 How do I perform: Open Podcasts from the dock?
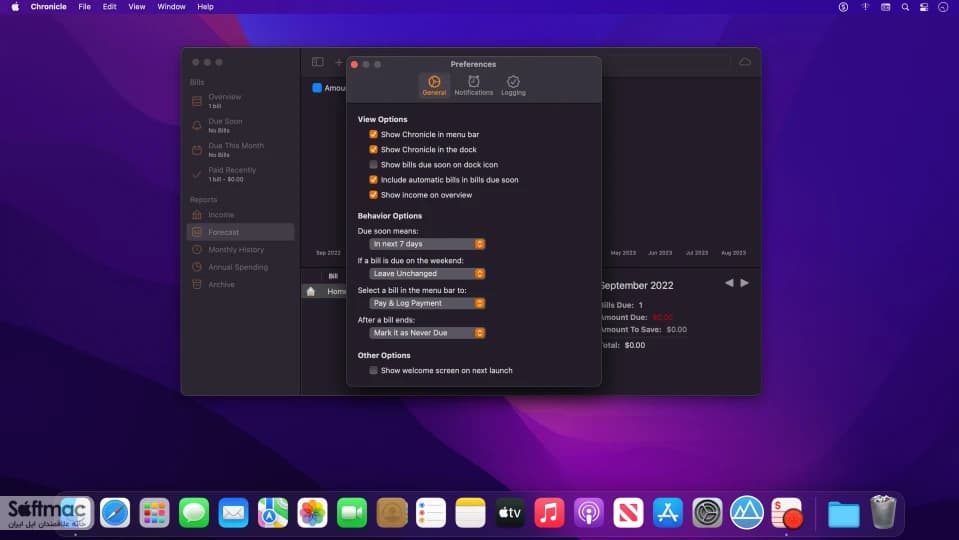point(588,512)
